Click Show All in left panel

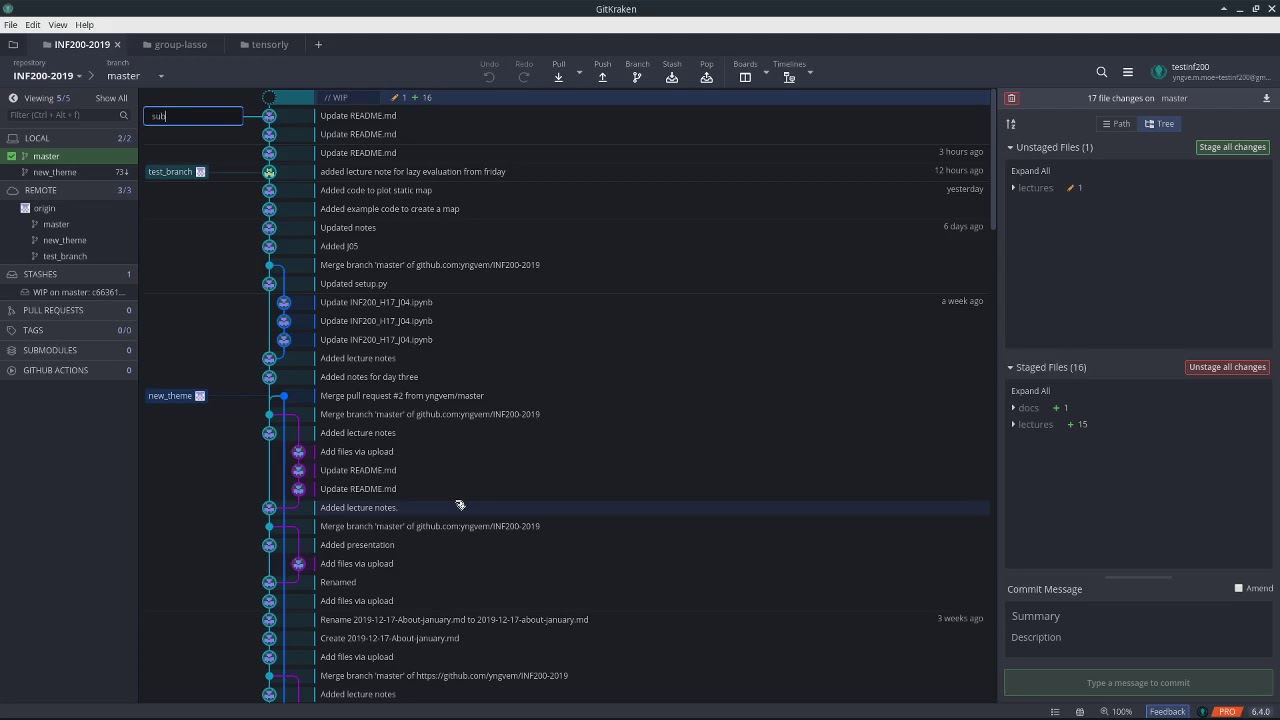[111, 98]
